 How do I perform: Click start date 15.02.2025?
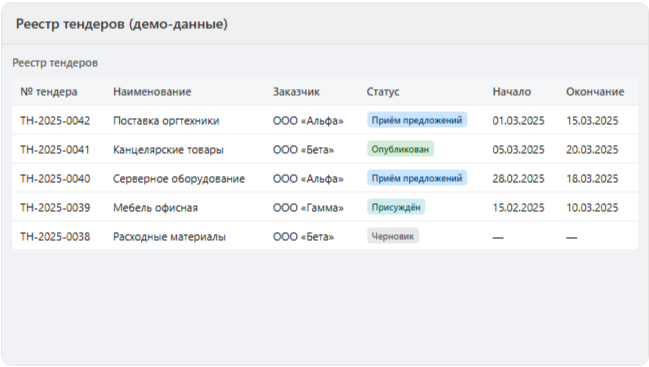click(518, 208)
